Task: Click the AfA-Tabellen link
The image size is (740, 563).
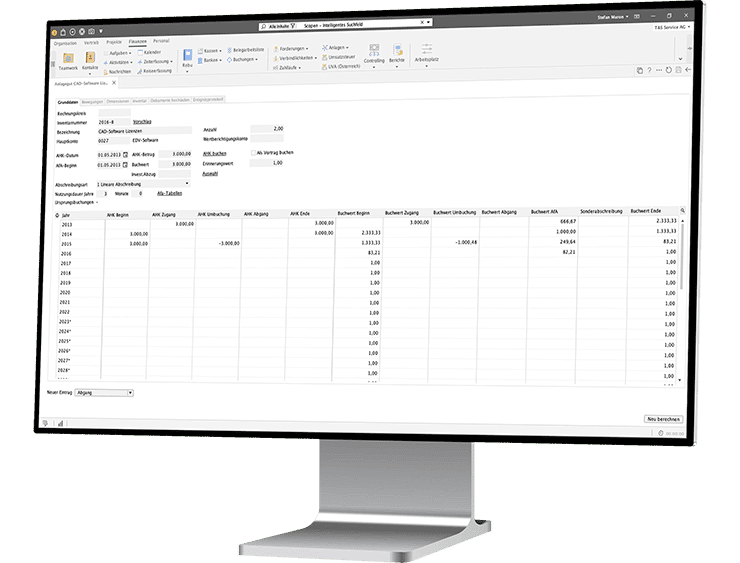Action: click(169, 193)
